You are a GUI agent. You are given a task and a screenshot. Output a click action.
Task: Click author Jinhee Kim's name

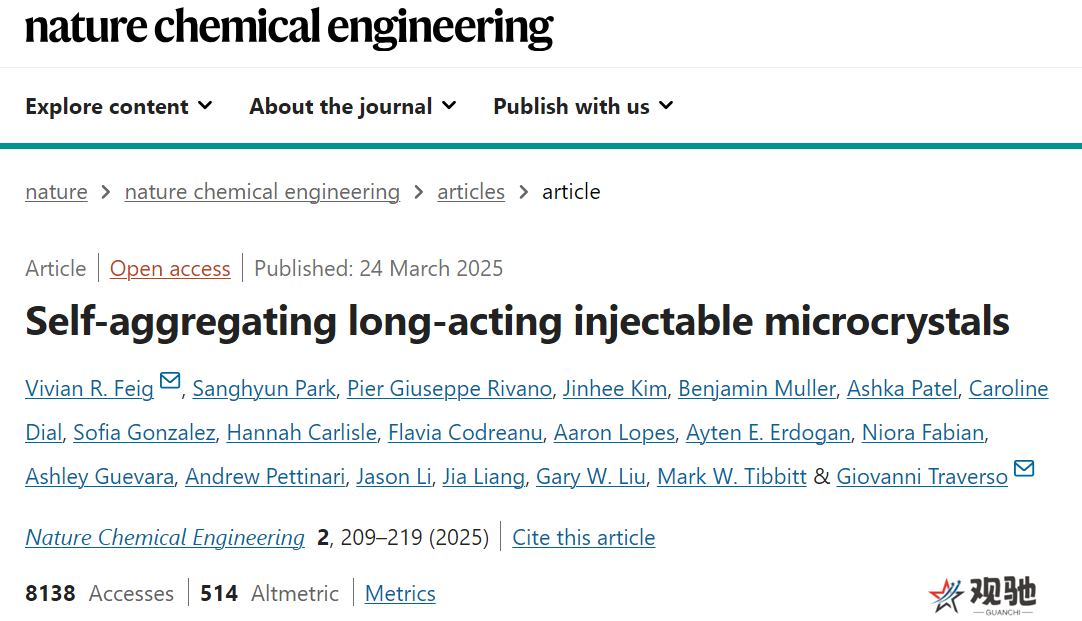pyautogui.click(x=615, y=388)
